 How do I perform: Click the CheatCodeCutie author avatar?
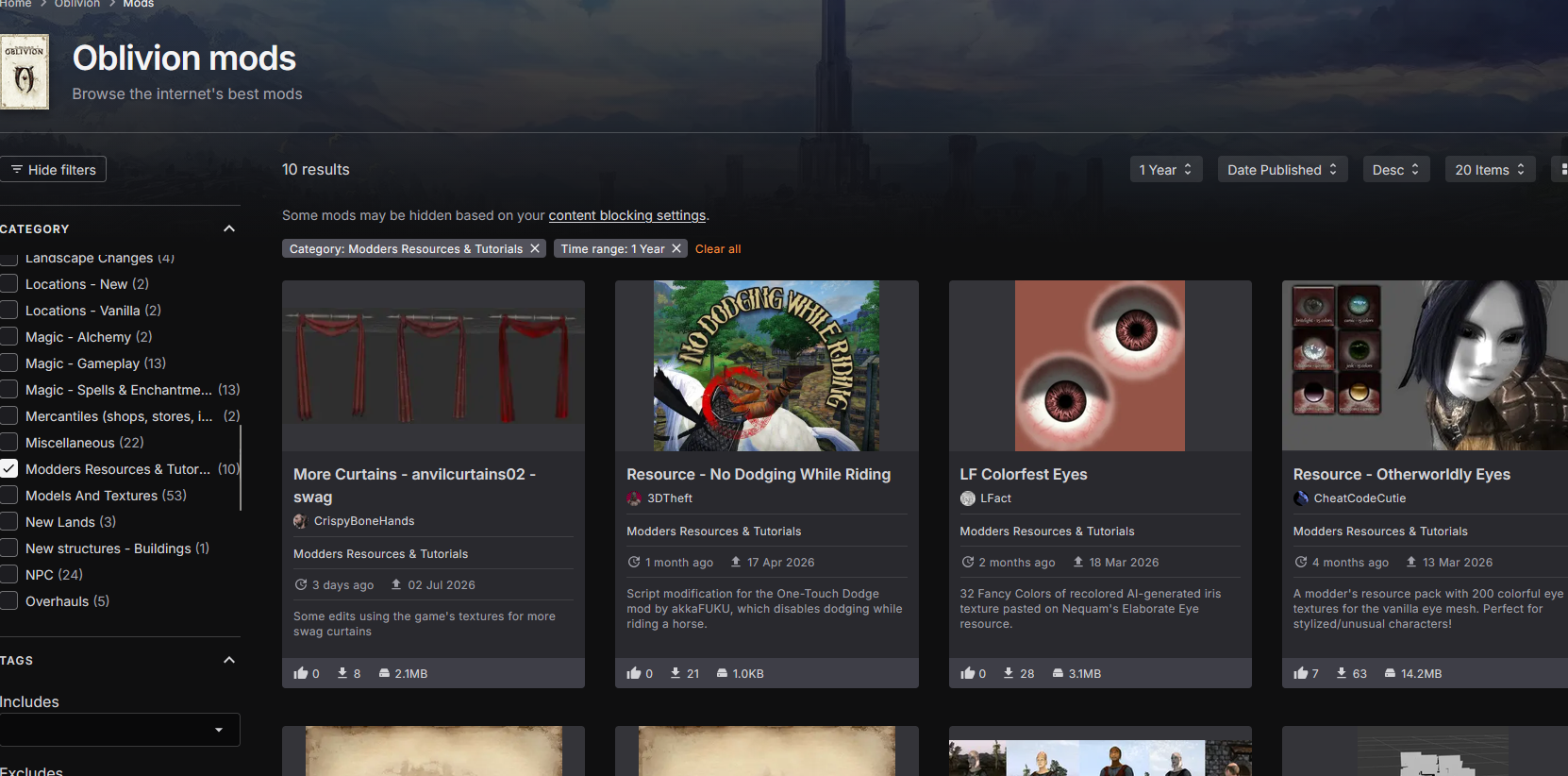[1301, 498]
